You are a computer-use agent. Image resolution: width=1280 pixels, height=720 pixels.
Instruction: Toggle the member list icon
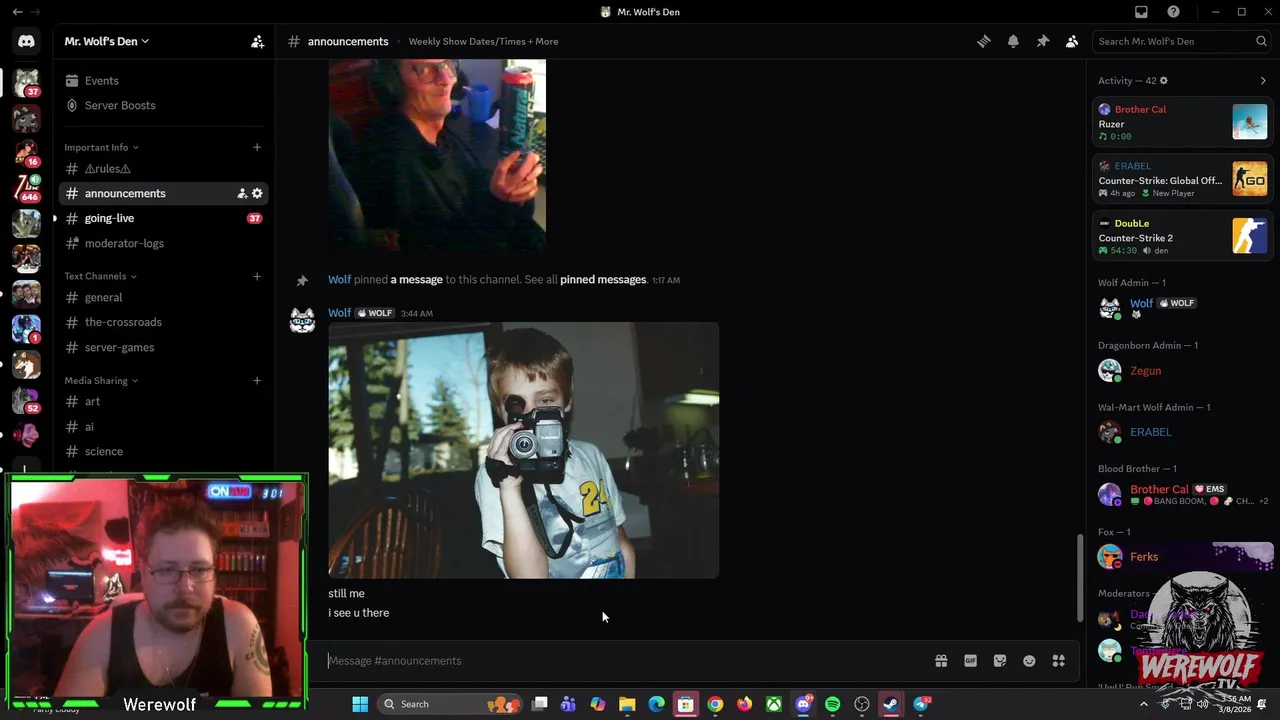(x=1072, y=41)
